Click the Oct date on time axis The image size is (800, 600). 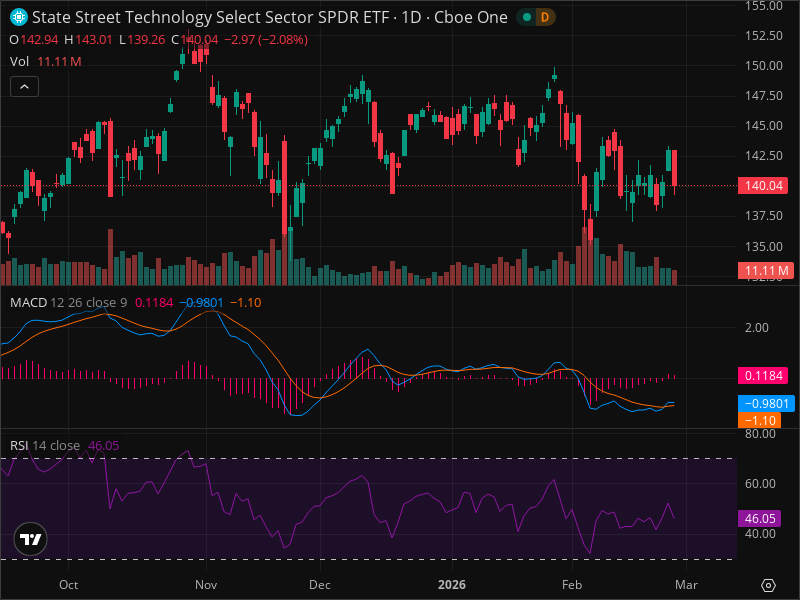68,585
